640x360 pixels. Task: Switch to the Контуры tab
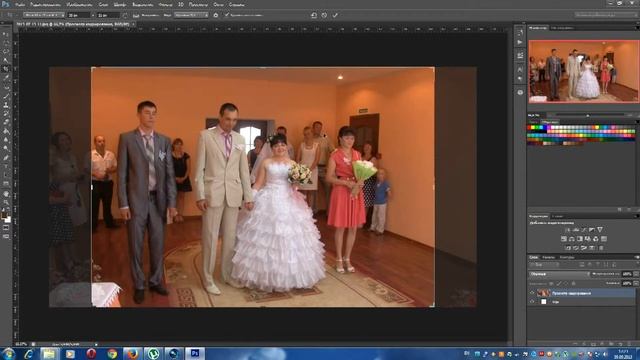pyautogui.click(x=567, y=258)
